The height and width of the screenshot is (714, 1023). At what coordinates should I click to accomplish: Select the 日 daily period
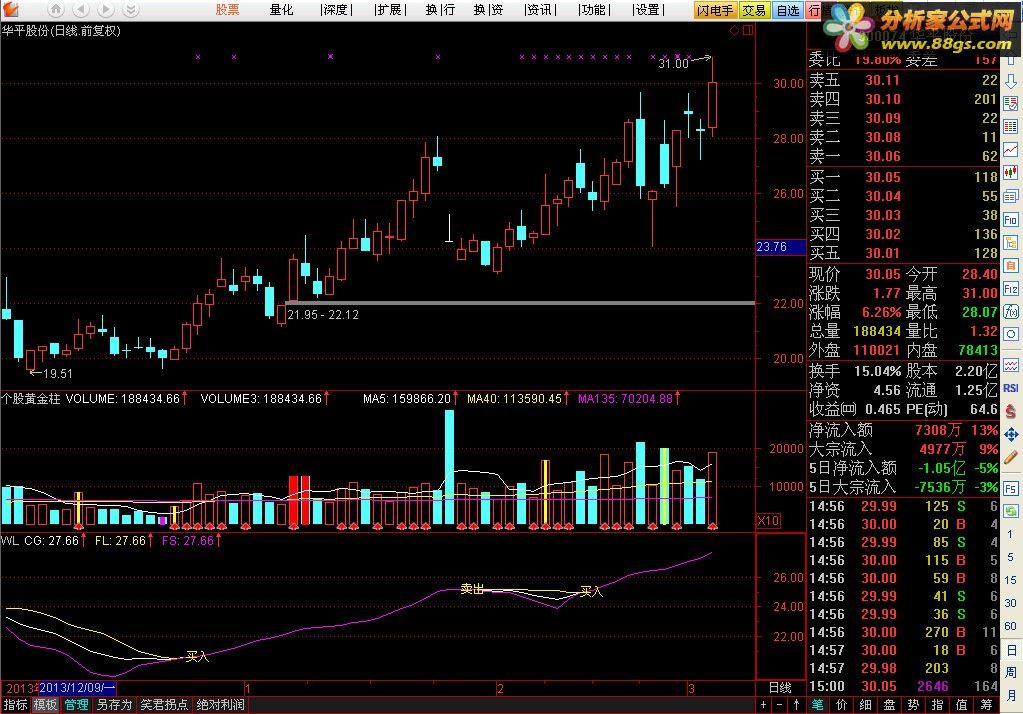(1010, 650)
